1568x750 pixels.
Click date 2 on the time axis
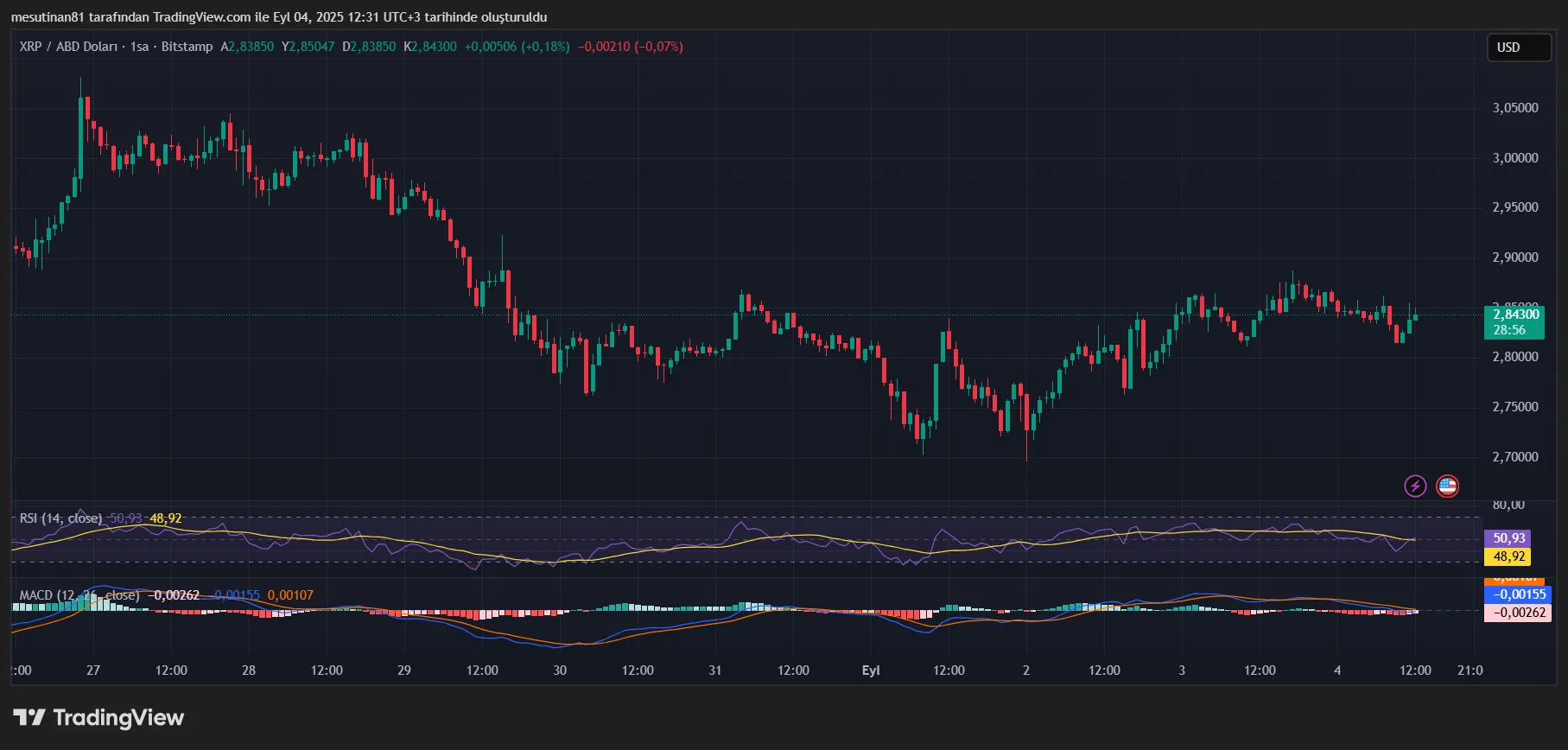pyautogui.click(x=1026, y=671)
